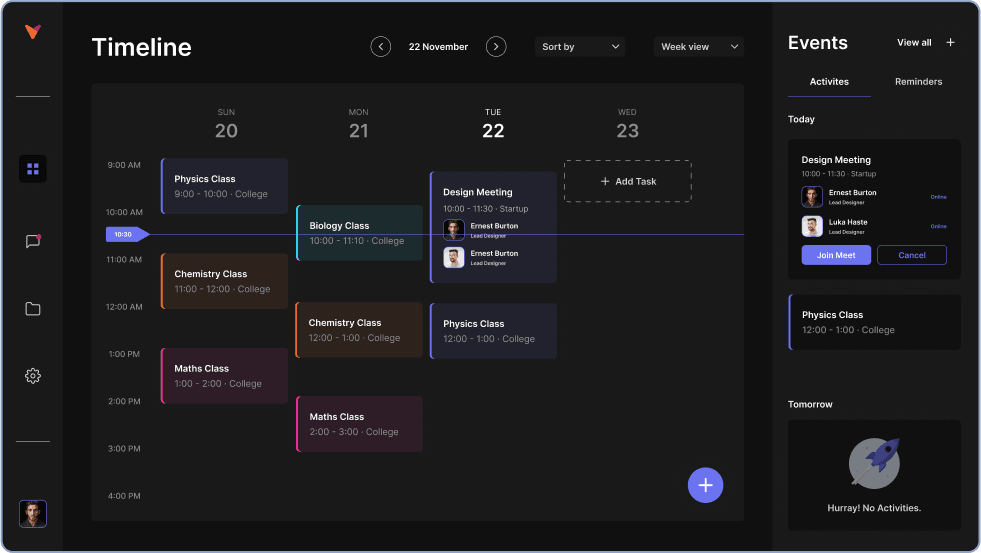Click the rocket illustration under Tomorrow

[874, 462]
